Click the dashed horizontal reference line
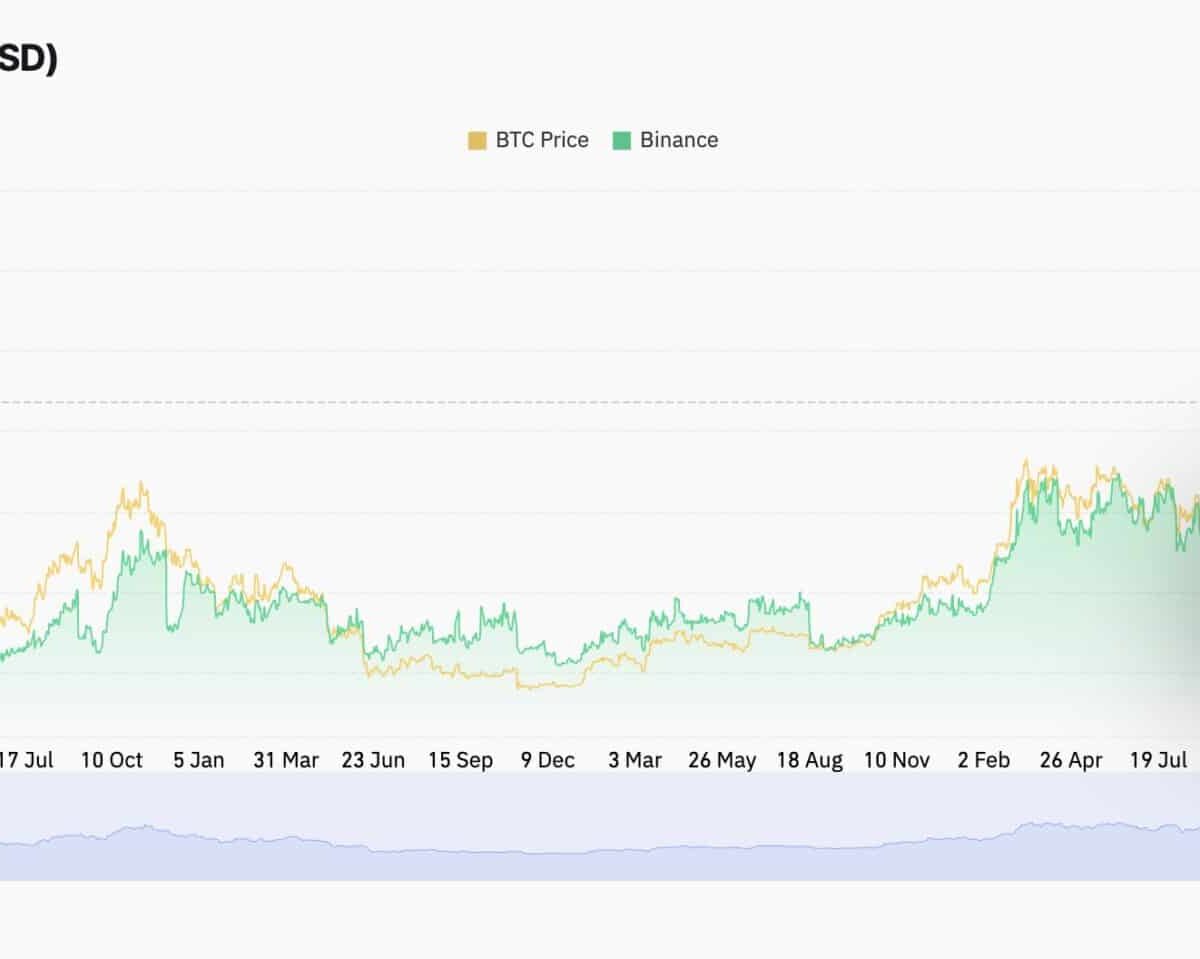 pyautogui.click(x=600, y=402)
